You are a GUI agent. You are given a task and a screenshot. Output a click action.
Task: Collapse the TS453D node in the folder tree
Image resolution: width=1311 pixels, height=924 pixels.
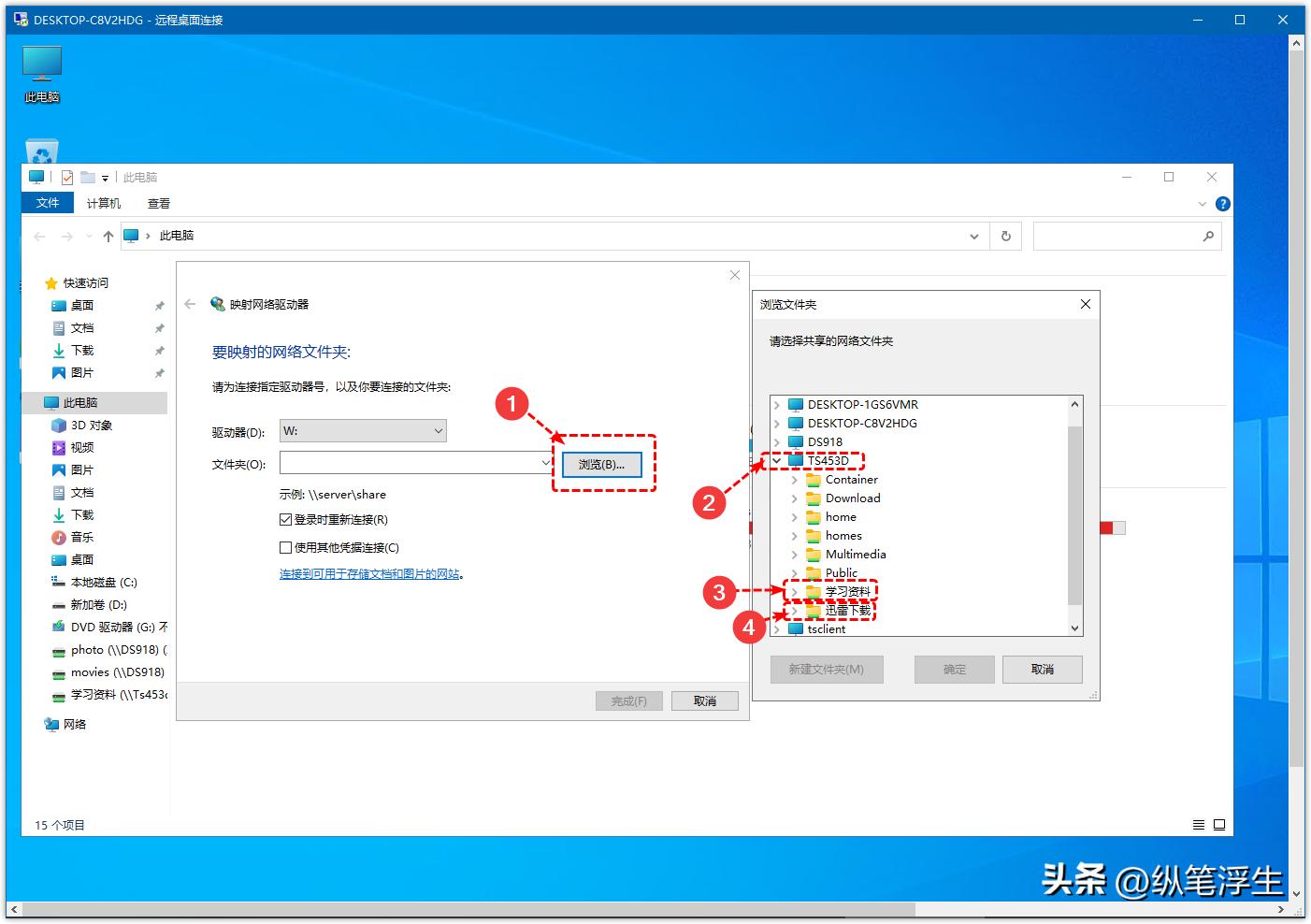click(778, 460)
